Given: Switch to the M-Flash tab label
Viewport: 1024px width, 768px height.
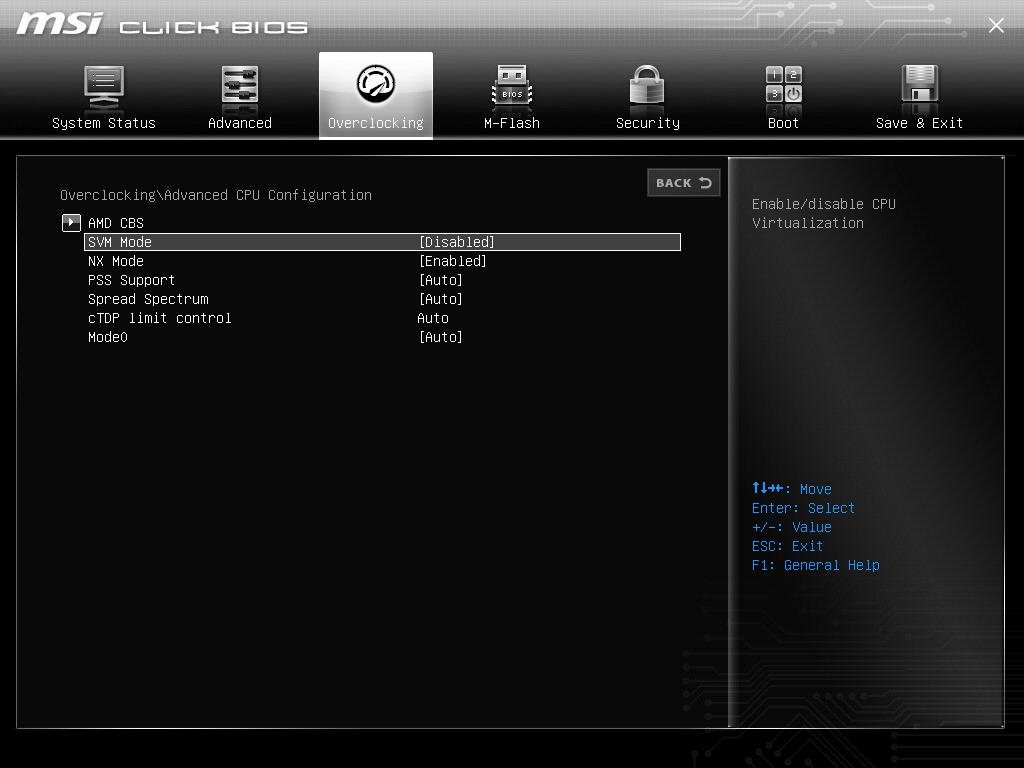Looking at the screenshot, I should (x=512, y=123).
